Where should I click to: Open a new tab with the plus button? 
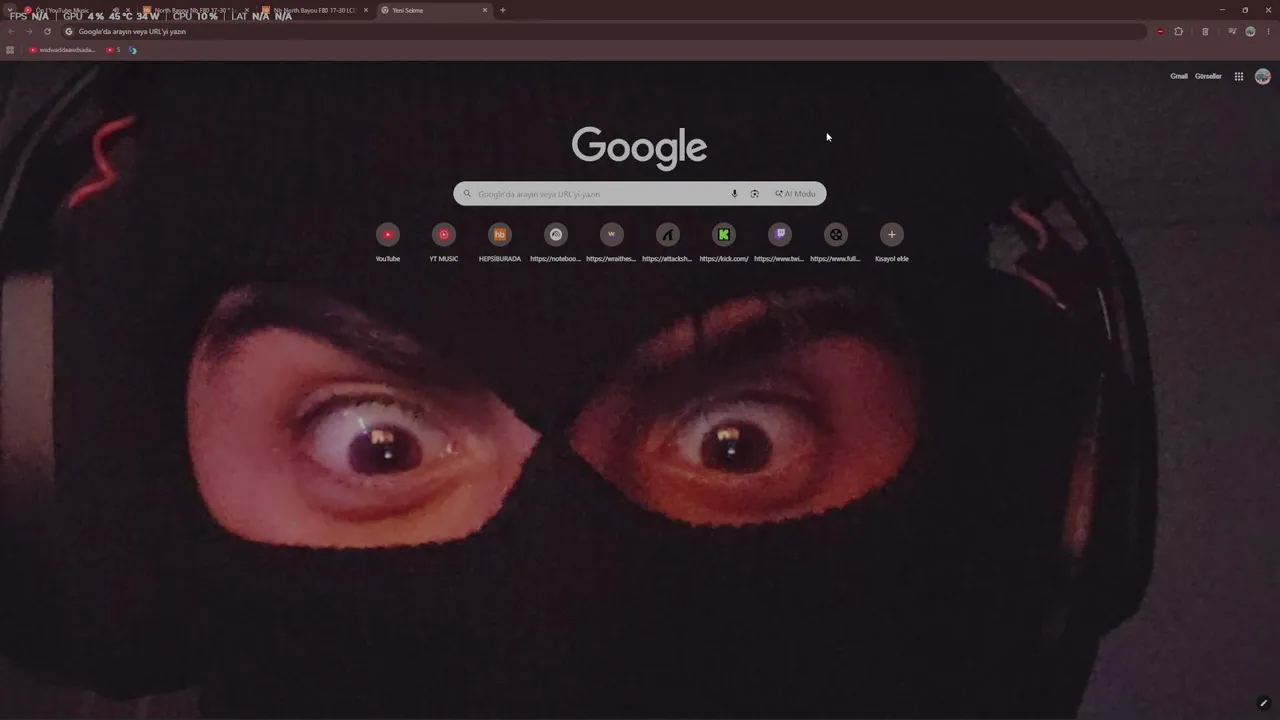[x=503, y=10]
